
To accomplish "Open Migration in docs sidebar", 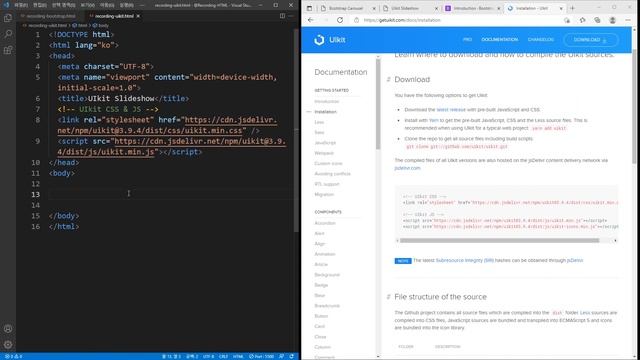I will [x=324, y=194].
